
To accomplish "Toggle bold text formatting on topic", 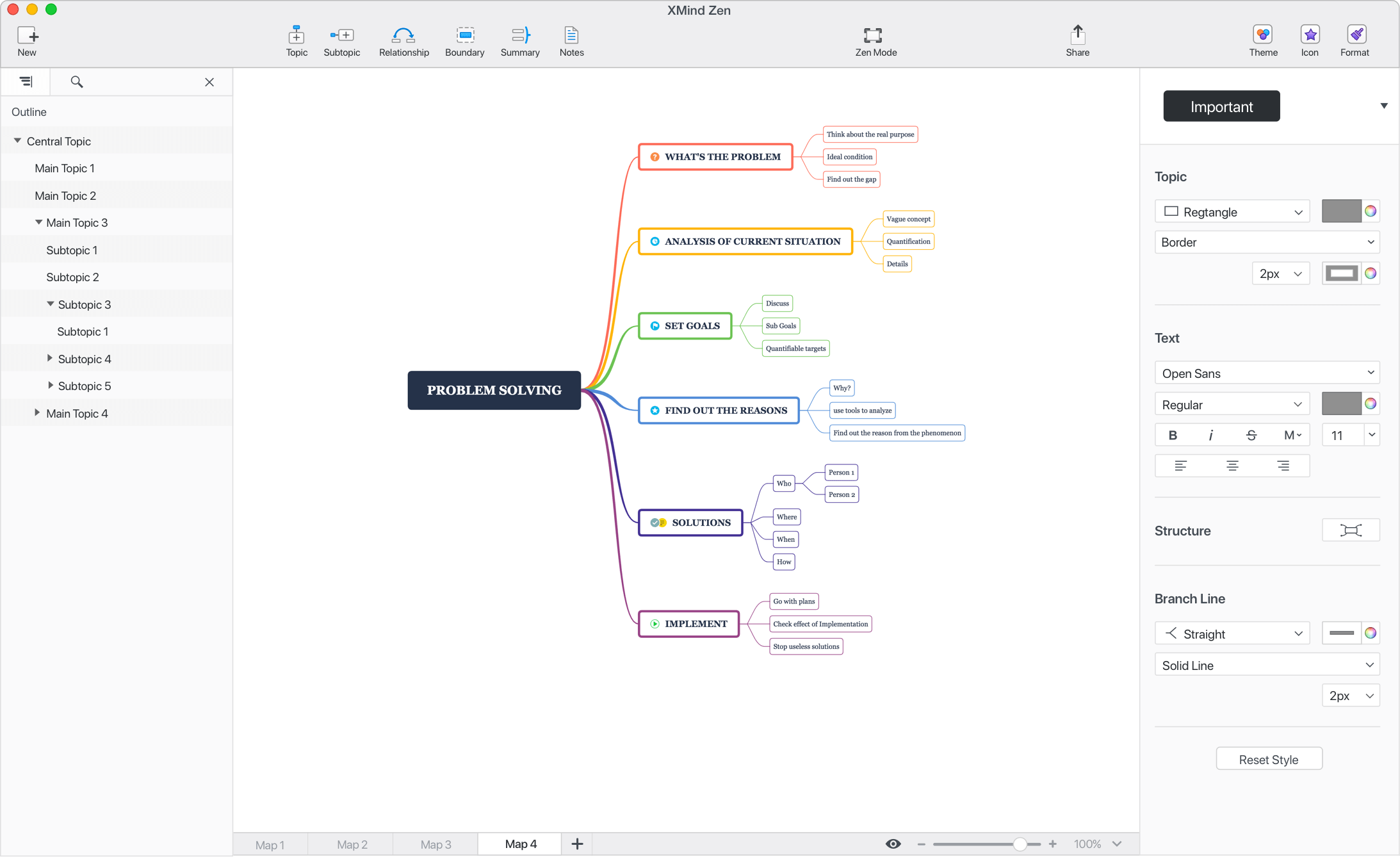I will click(1174, 434).
